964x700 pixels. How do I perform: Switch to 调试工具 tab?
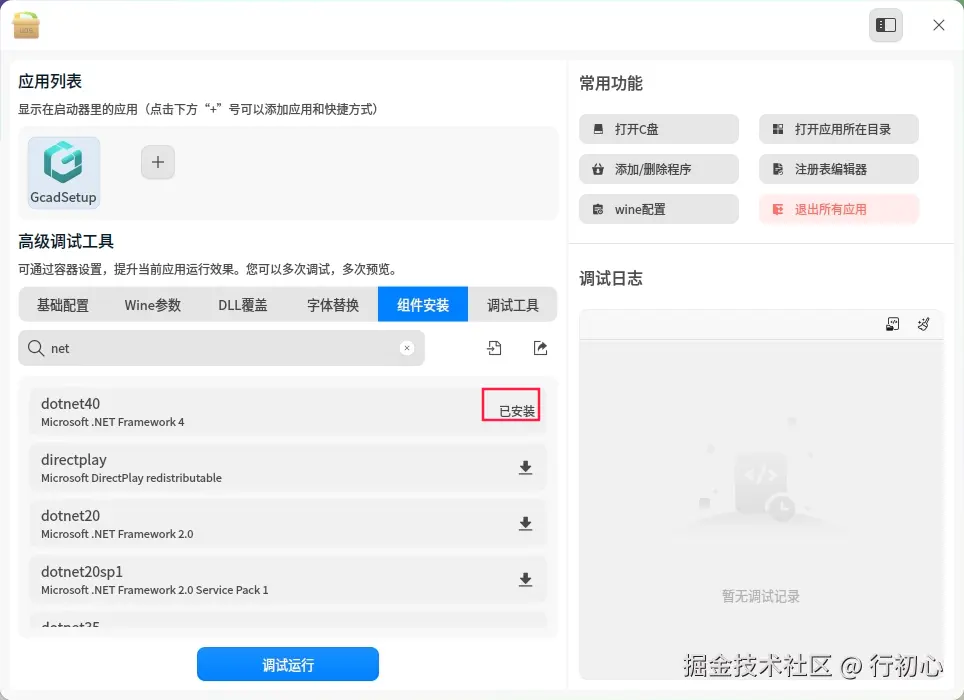513,304
